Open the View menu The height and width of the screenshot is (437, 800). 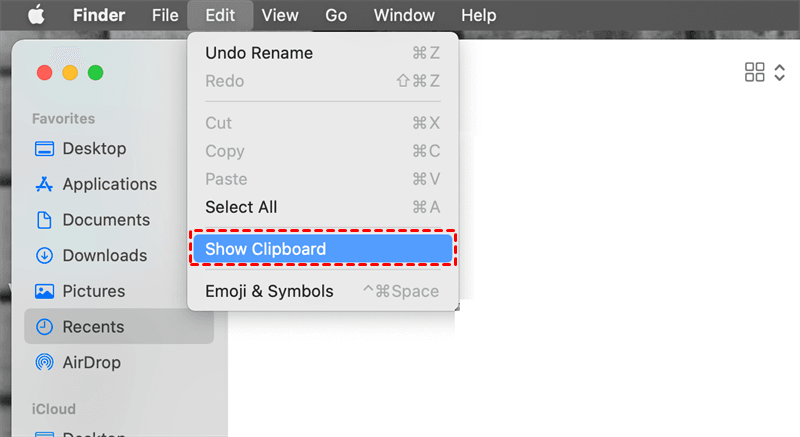280,15
